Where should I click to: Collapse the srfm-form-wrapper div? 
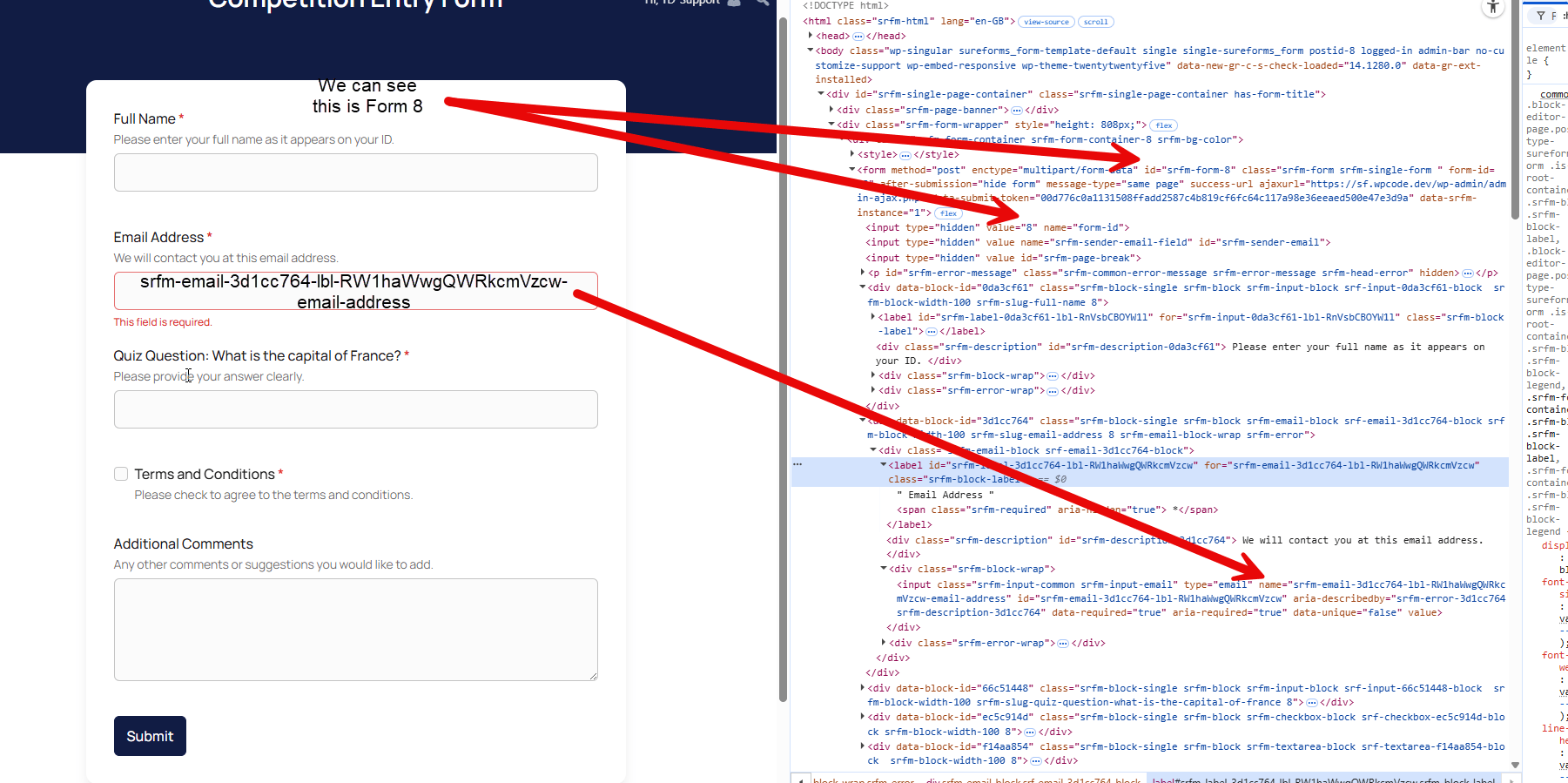pyautogui.click(x=831, y=125)
